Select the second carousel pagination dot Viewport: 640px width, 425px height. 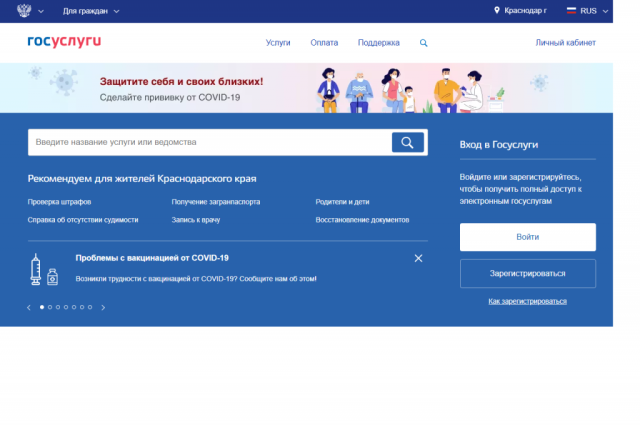[x=50, y=307]
